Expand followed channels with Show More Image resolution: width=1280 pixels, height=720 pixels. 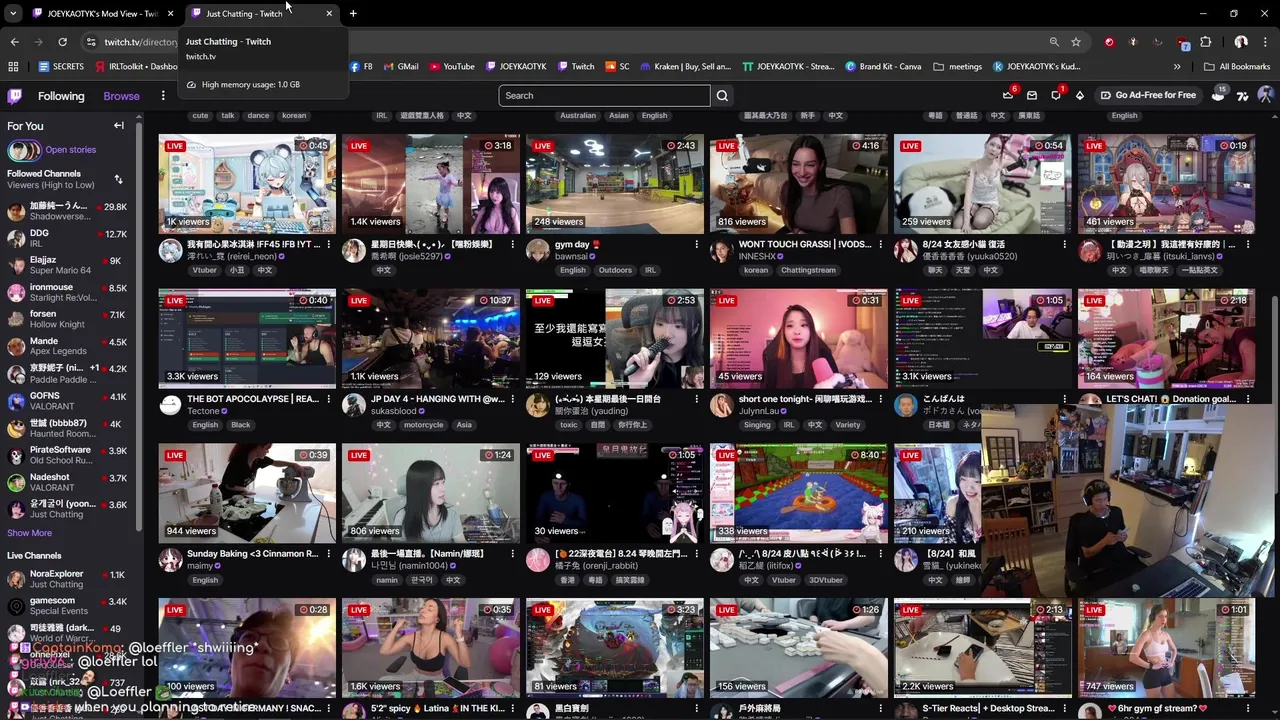tap(29, 533)
